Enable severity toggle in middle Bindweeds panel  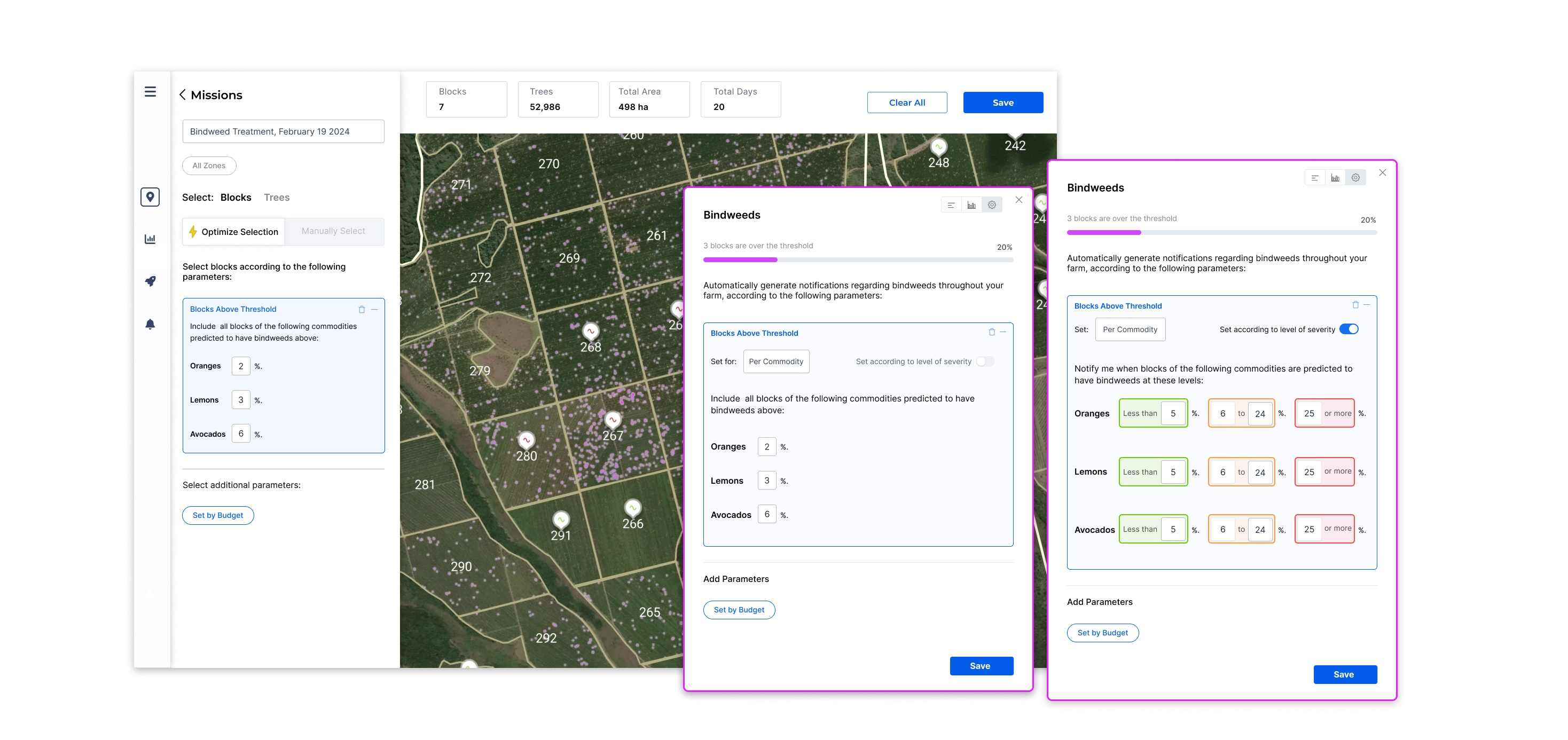tap(985, 361)
